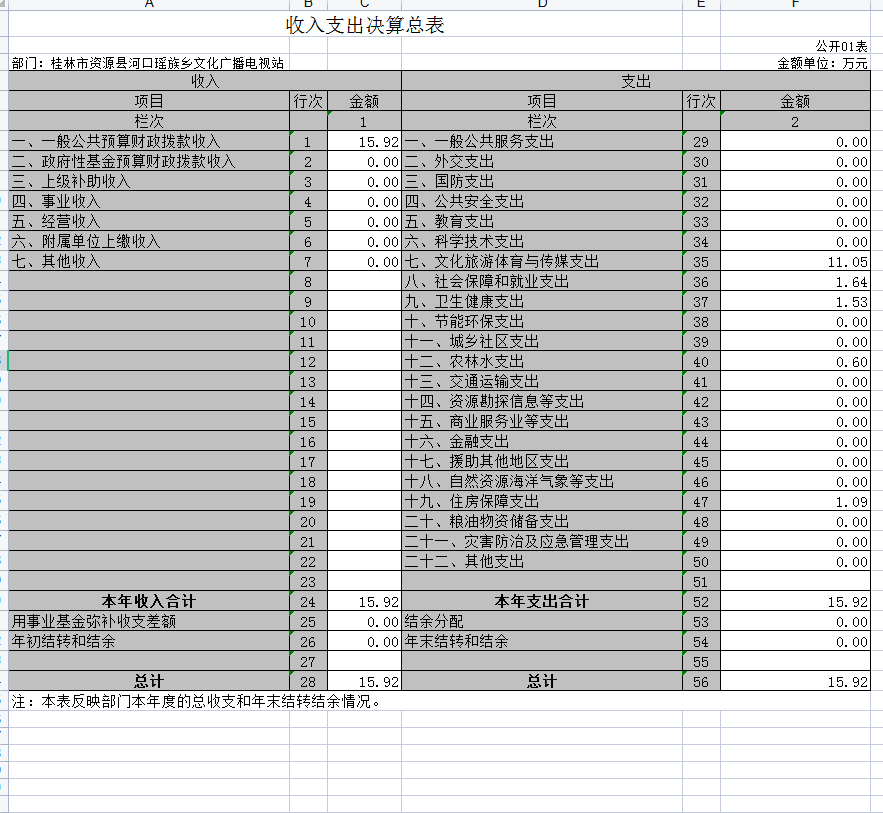The image size is (883, 813).
Task: Click the cell showing 1.53
Action: (x=795, y=302)
